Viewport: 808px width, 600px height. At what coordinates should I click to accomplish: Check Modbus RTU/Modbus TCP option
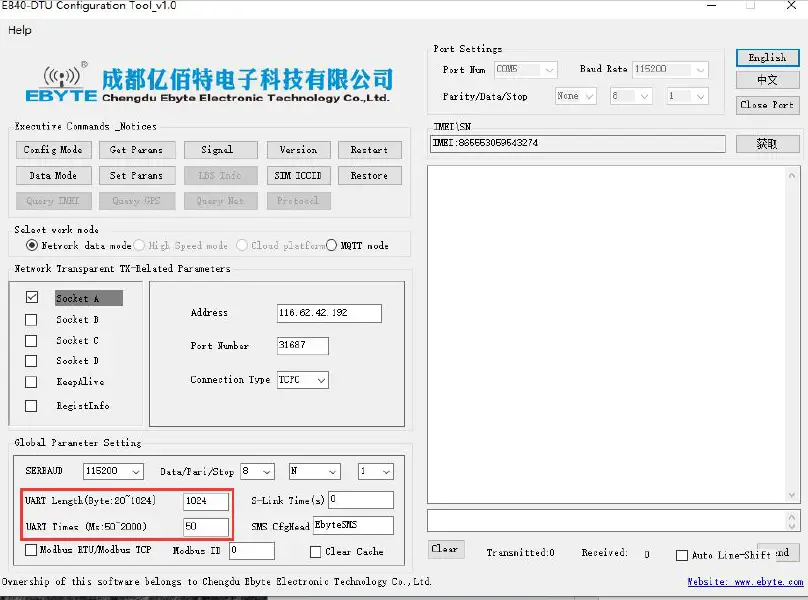coord(31,550)
